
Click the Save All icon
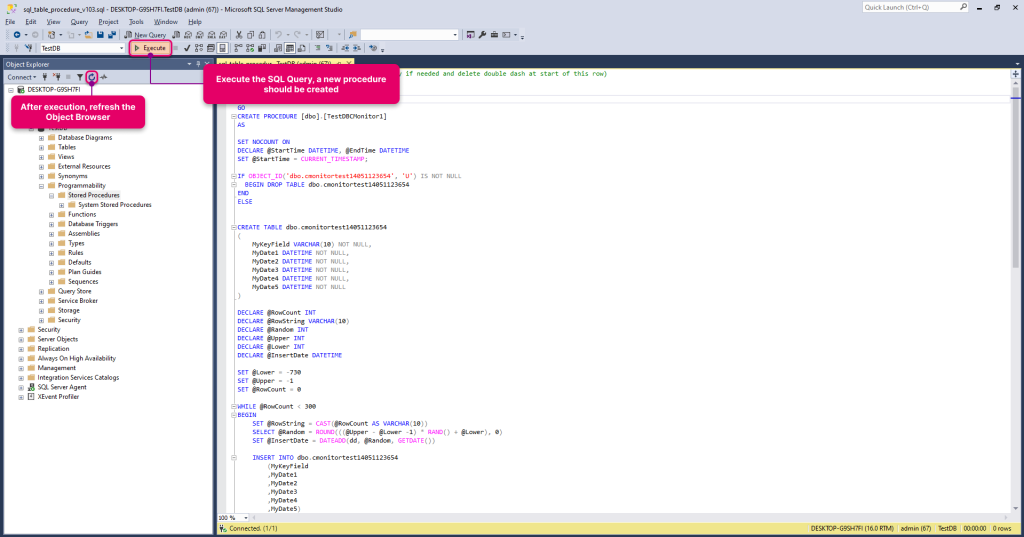click(x=112, y=35)
